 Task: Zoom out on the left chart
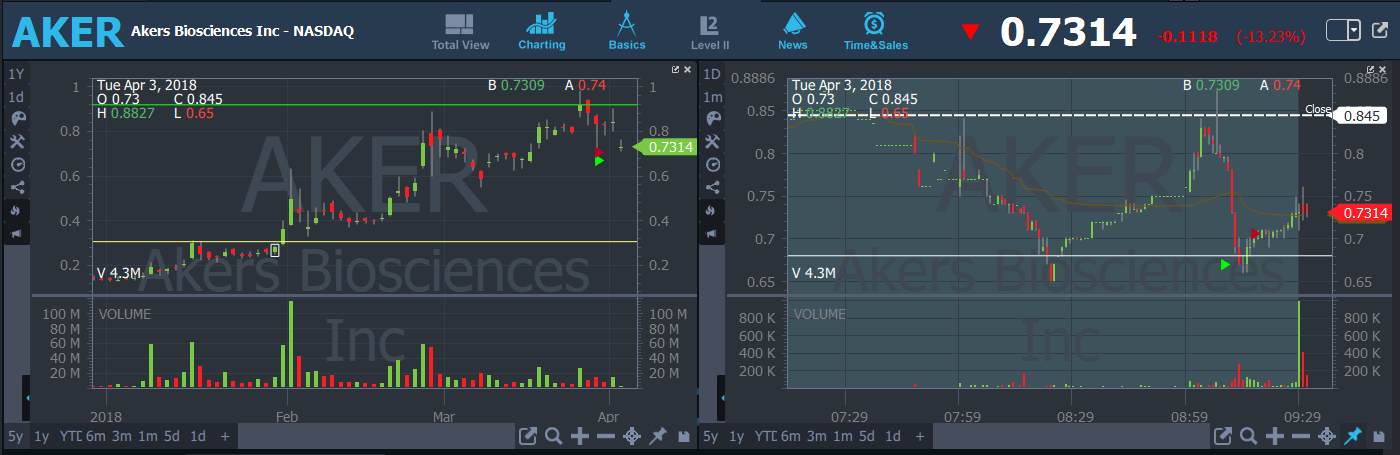(x=606, y=436)
